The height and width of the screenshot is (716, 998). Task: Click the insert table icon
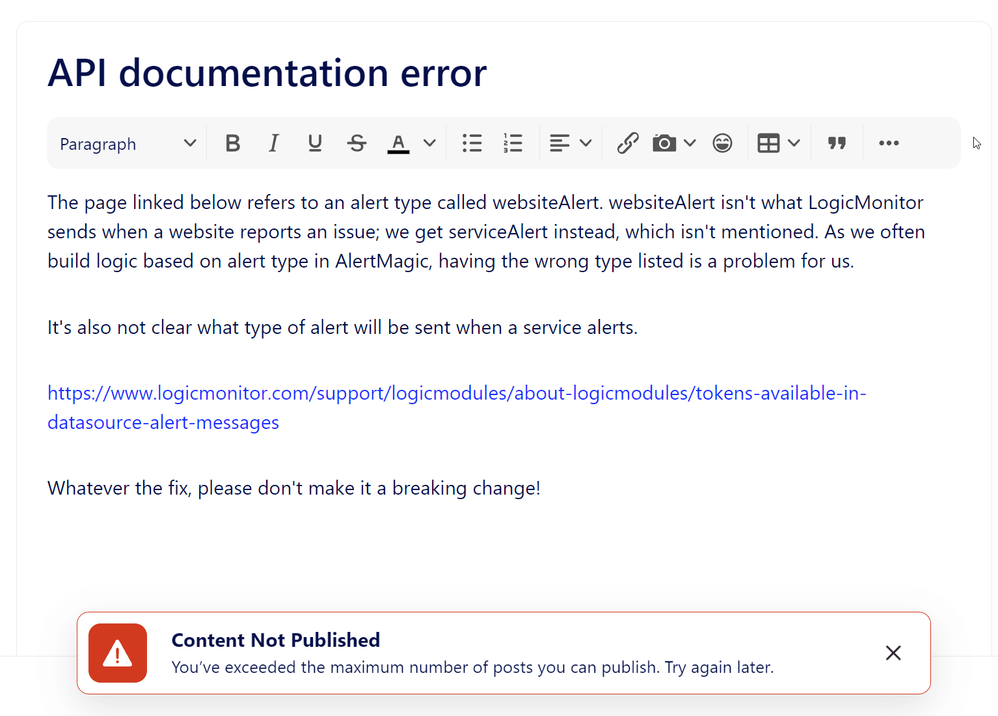coord(768,143)
